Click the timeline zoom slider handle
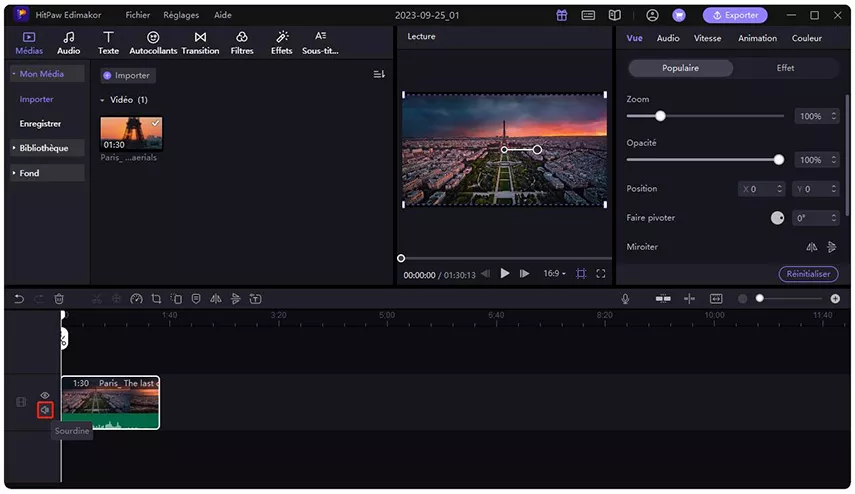855x494 pixels. coord(760,298)
